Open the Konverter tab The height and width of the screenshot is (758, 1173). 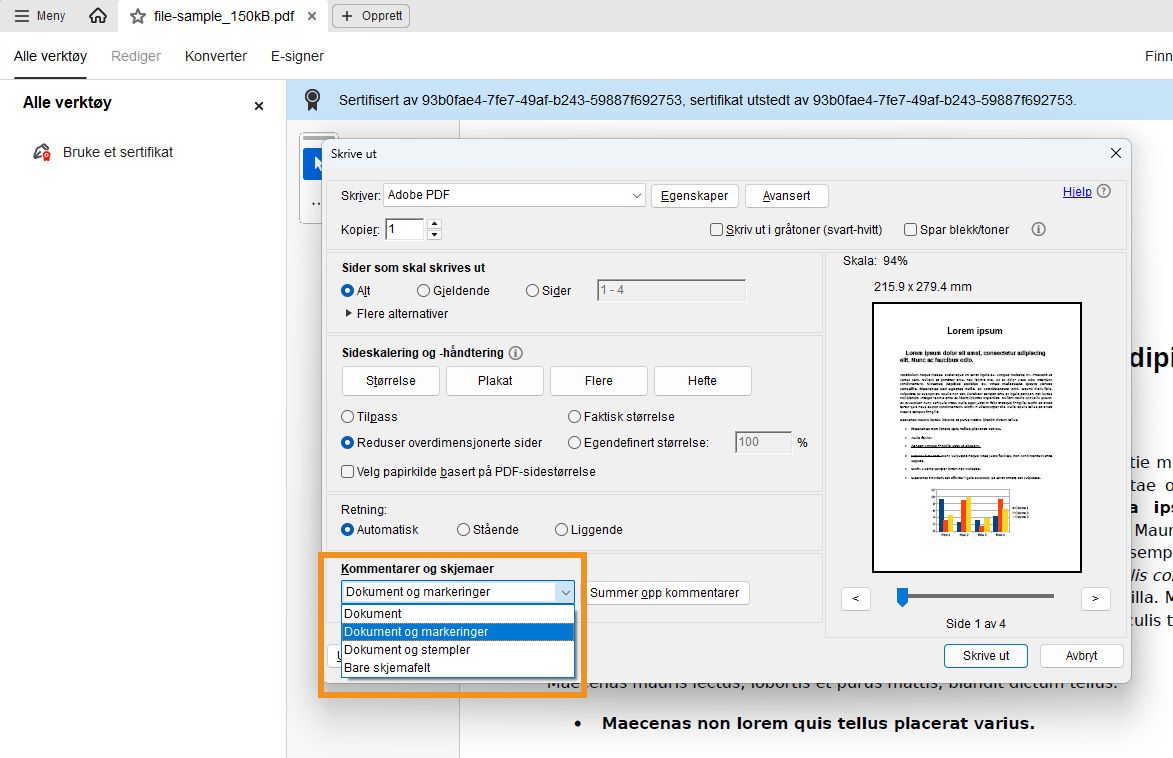click(215, 56)
